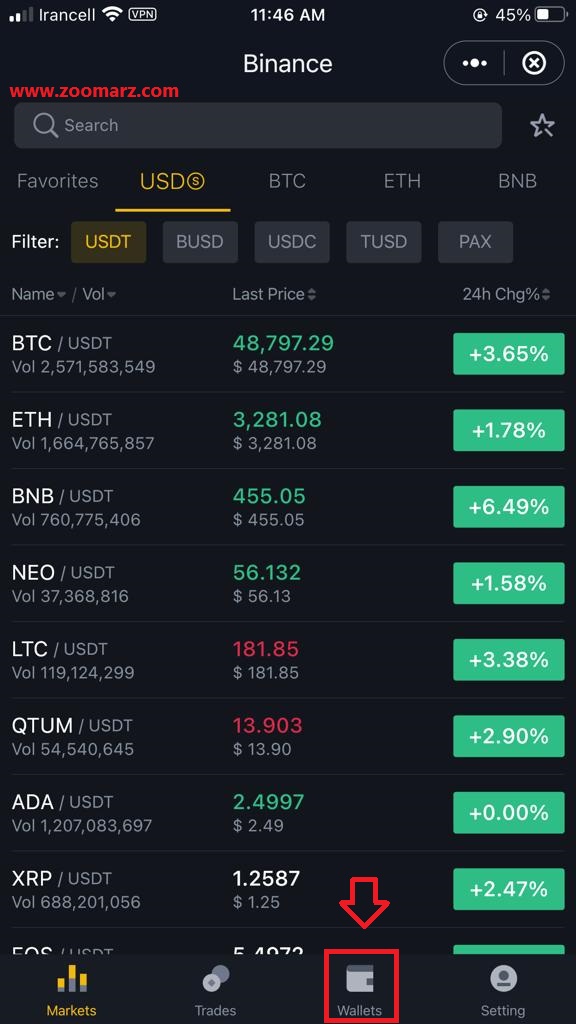This screenshot has width=576, height=1024.
Task: Close the Binance mini app
Action: pos(534,63)
